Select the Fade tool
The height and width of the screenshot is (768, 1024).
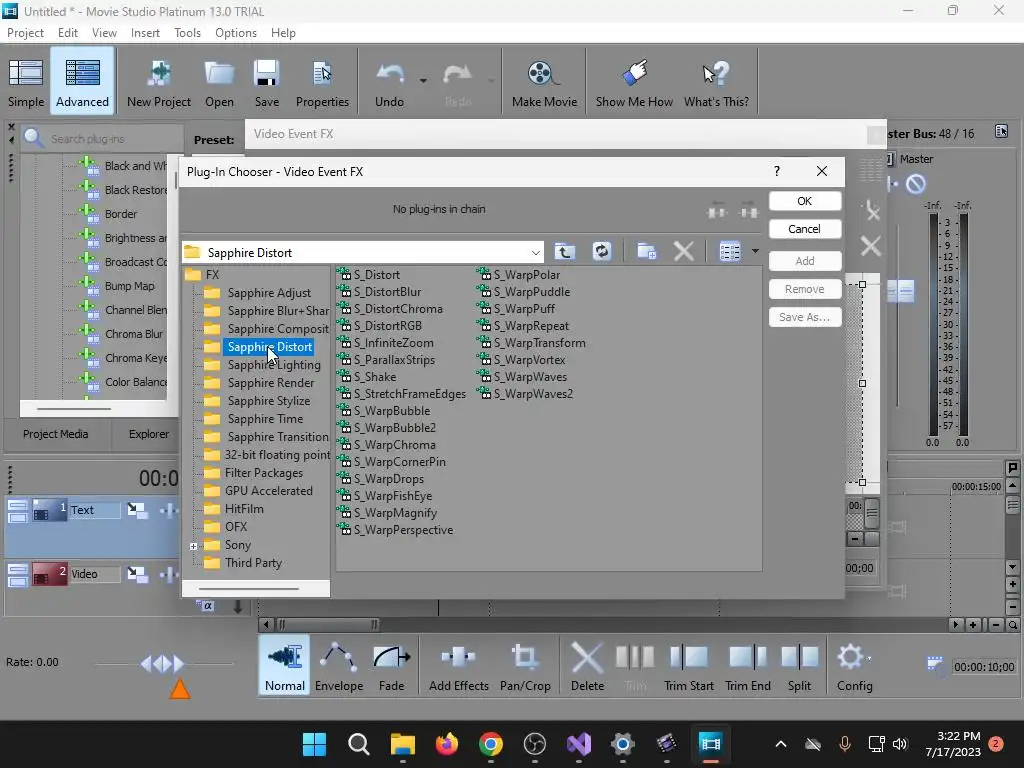point(391,666)
